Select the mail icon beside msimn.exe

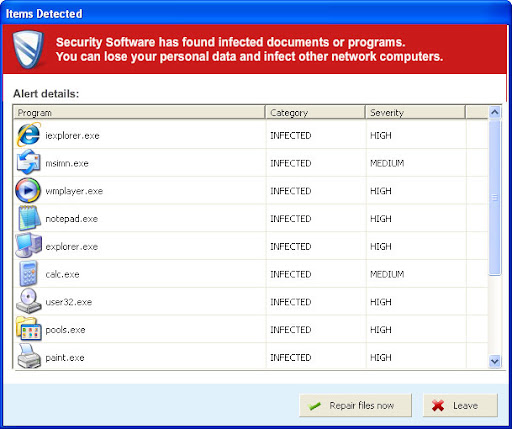point(29,162)
